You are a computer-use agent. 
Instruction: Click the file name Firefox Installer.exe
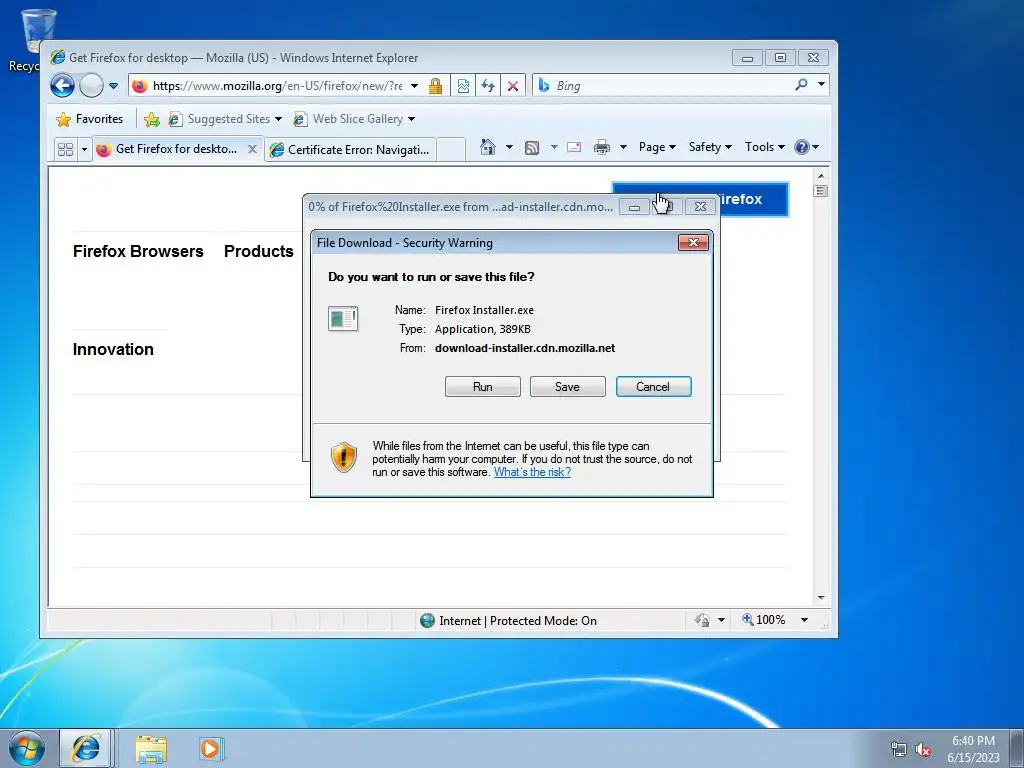[485, 310]
